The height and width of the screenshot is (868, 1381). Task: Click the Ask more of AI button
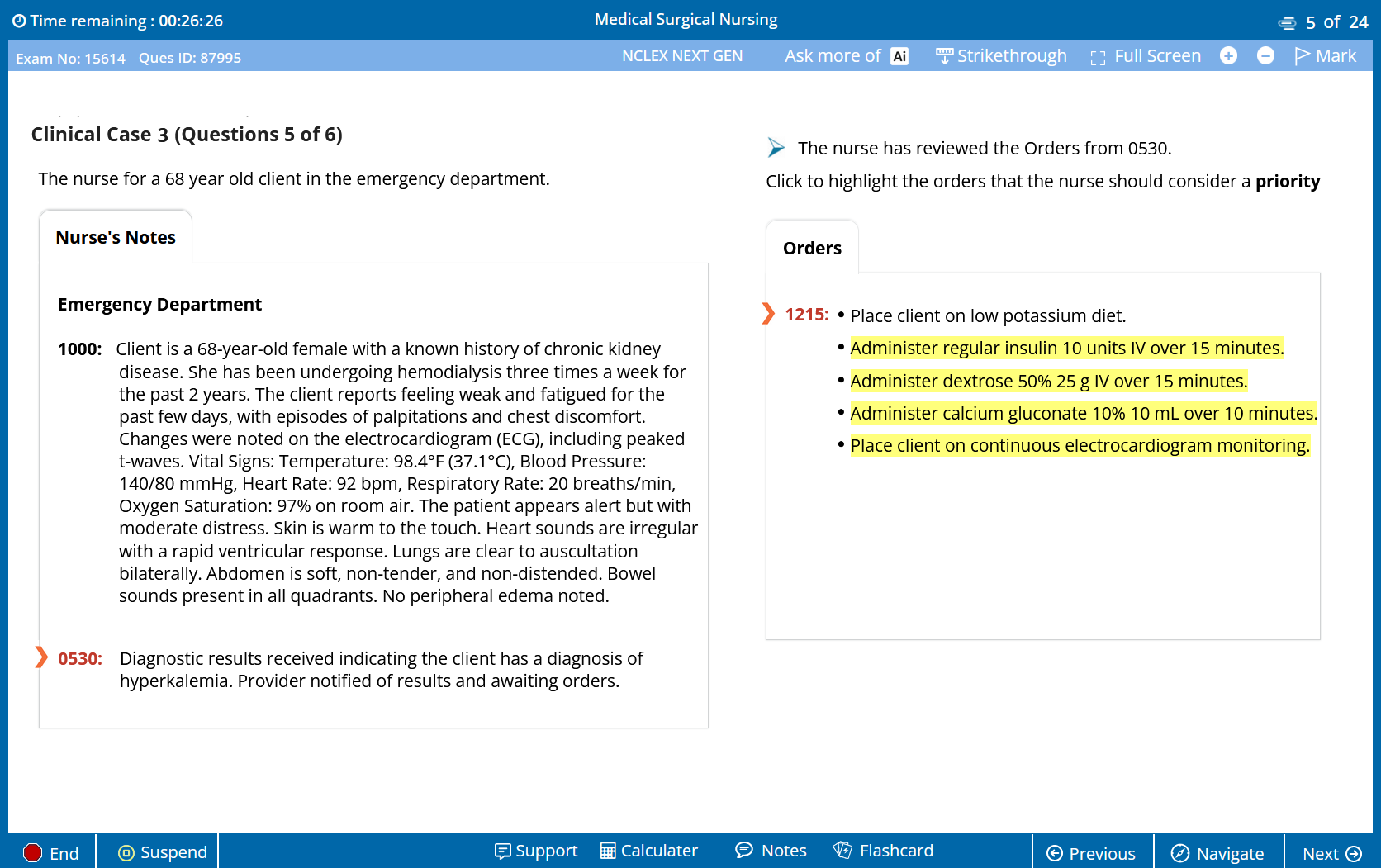pos(847,56)
